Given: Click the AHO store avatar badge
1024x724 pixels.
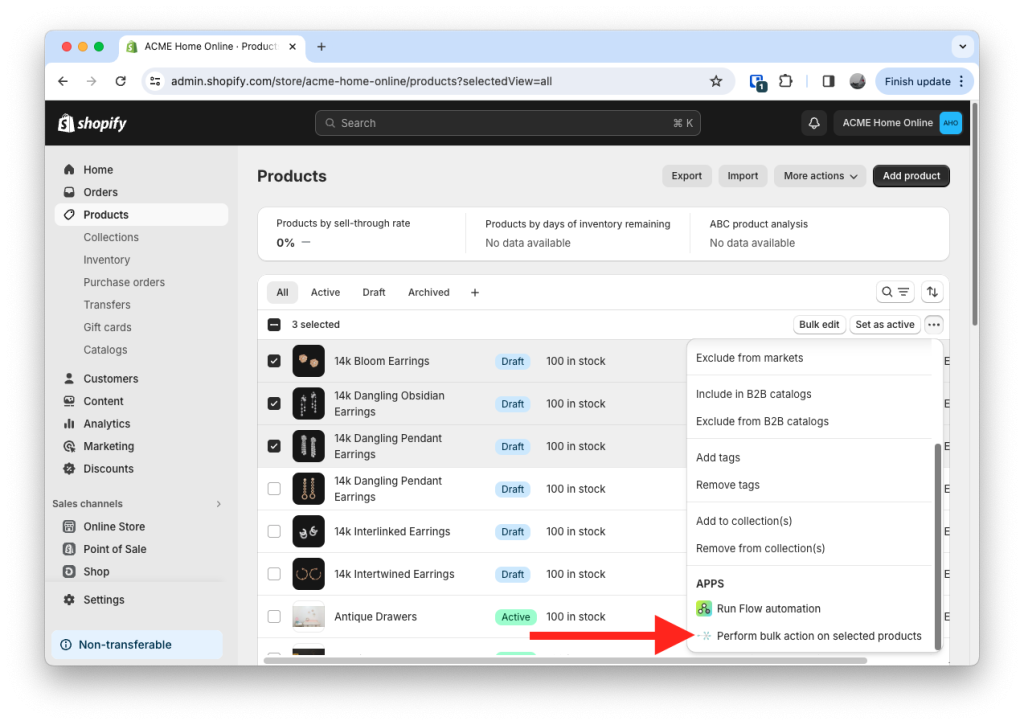Looking at the screenshot, I should [948, 122].
